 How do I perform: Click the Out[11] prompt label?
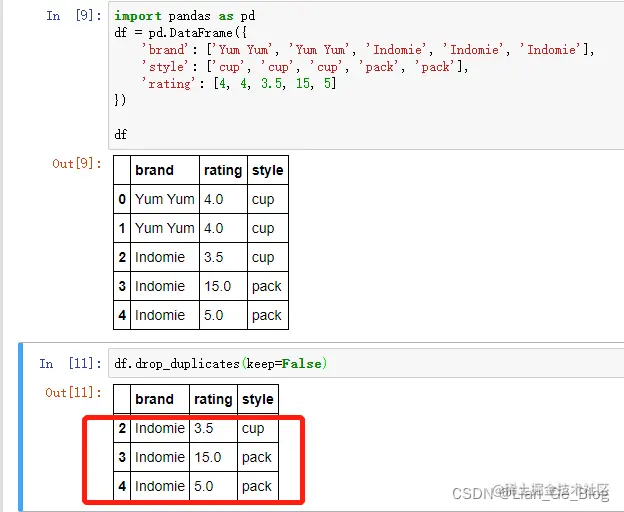(73, 393)
